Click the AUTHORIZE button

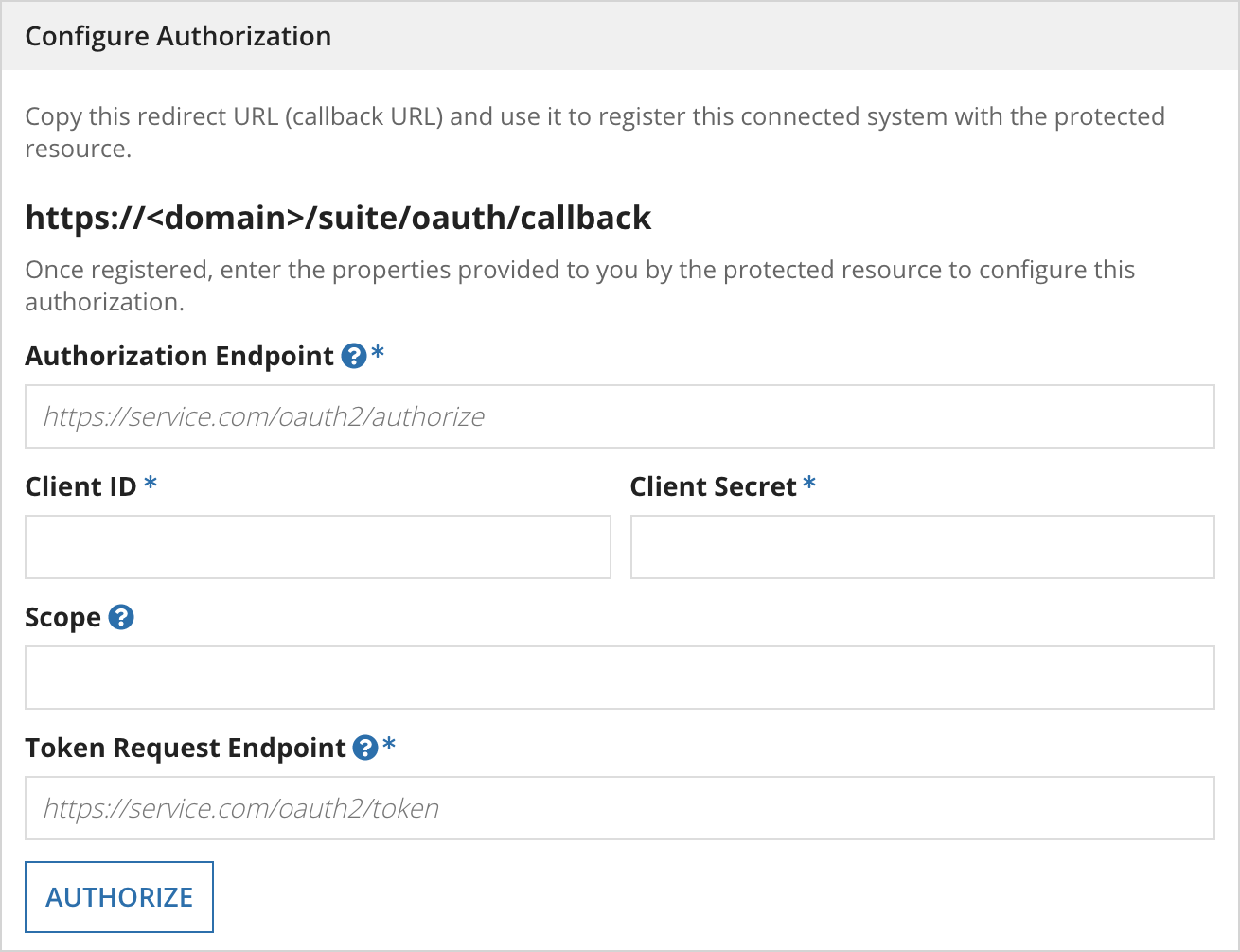[119, 897]
